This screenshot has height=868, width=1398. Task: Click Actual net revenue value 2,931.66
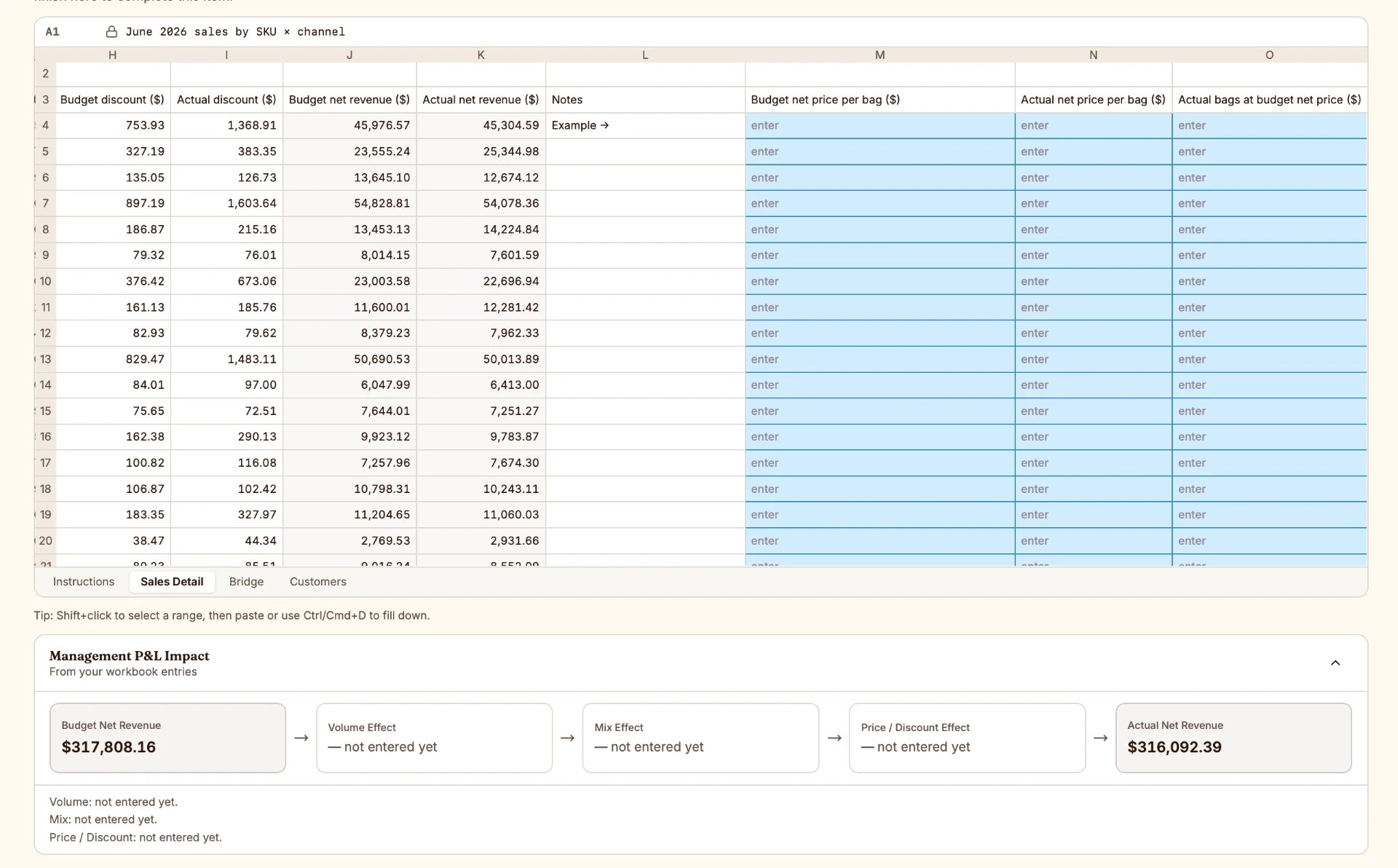point(481,540)
